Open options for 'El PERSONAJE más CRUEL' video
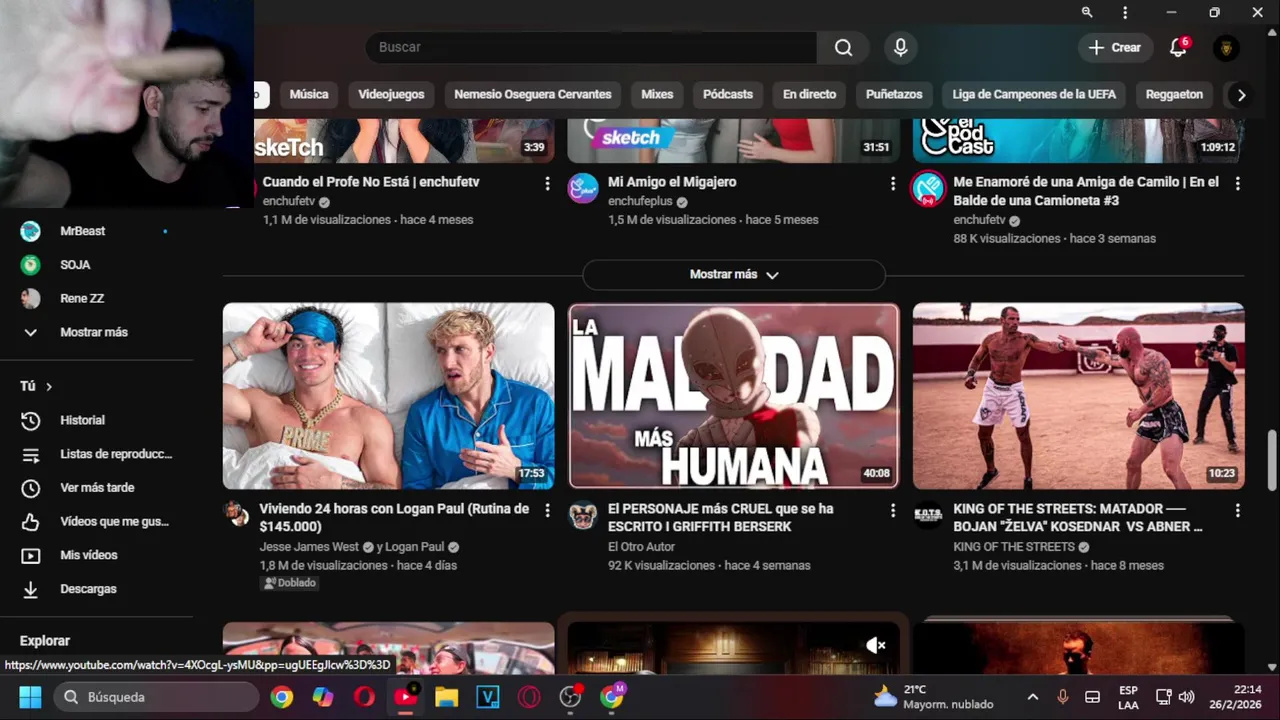 click(892, 510)
